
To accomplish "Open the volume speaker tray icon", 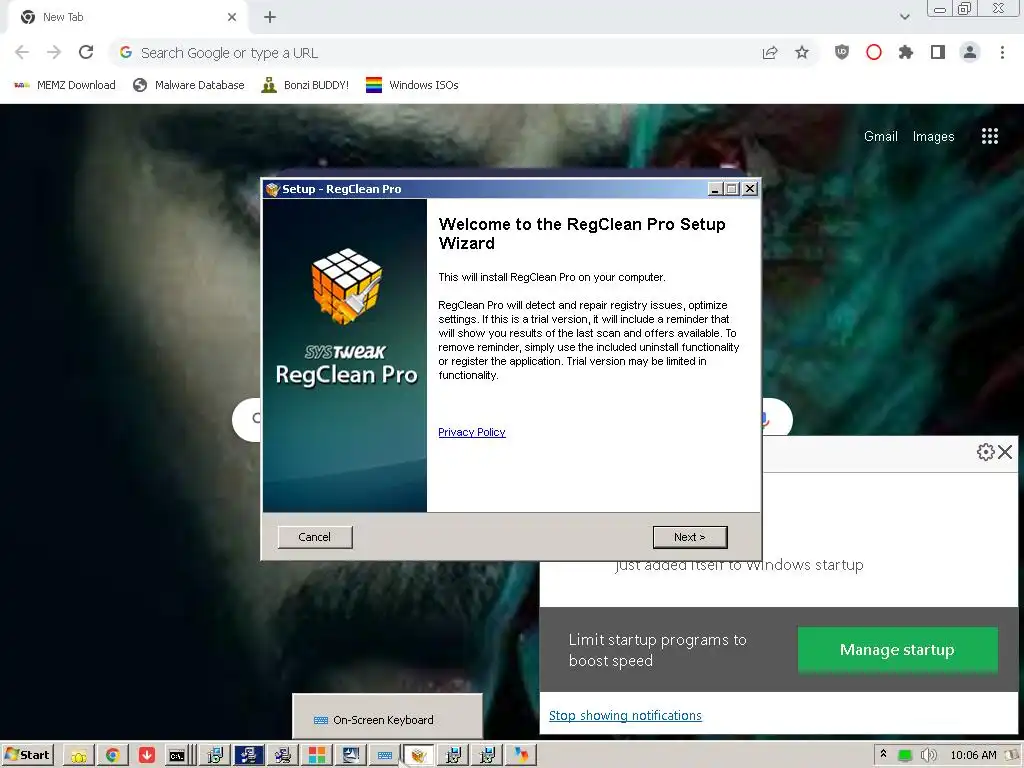I will (x=928, y=756).
